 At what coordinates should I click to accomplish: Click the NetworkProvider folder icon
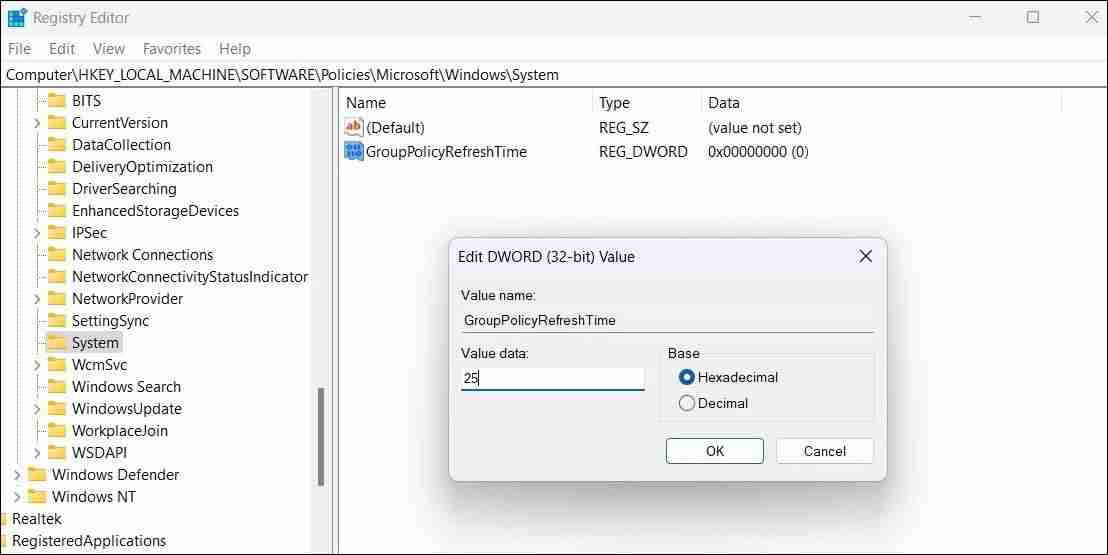tap(57, 298)
